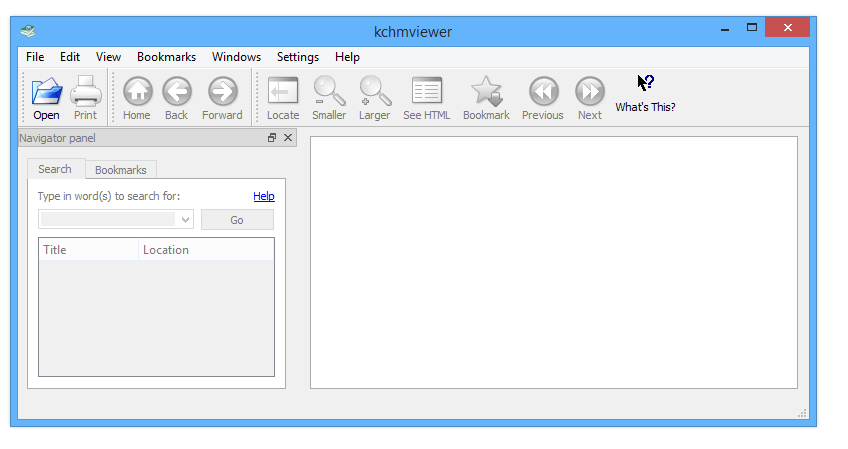Sort results by Title column header
The image size is (848, 449).
click(89, 249)
